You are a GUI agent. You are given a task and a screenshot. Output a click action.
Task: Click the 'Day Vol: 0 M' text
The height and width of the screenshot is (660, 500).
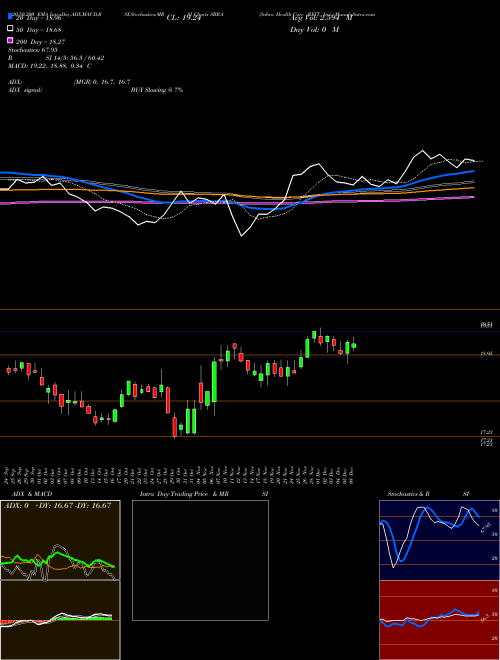(x=314, y=30)
